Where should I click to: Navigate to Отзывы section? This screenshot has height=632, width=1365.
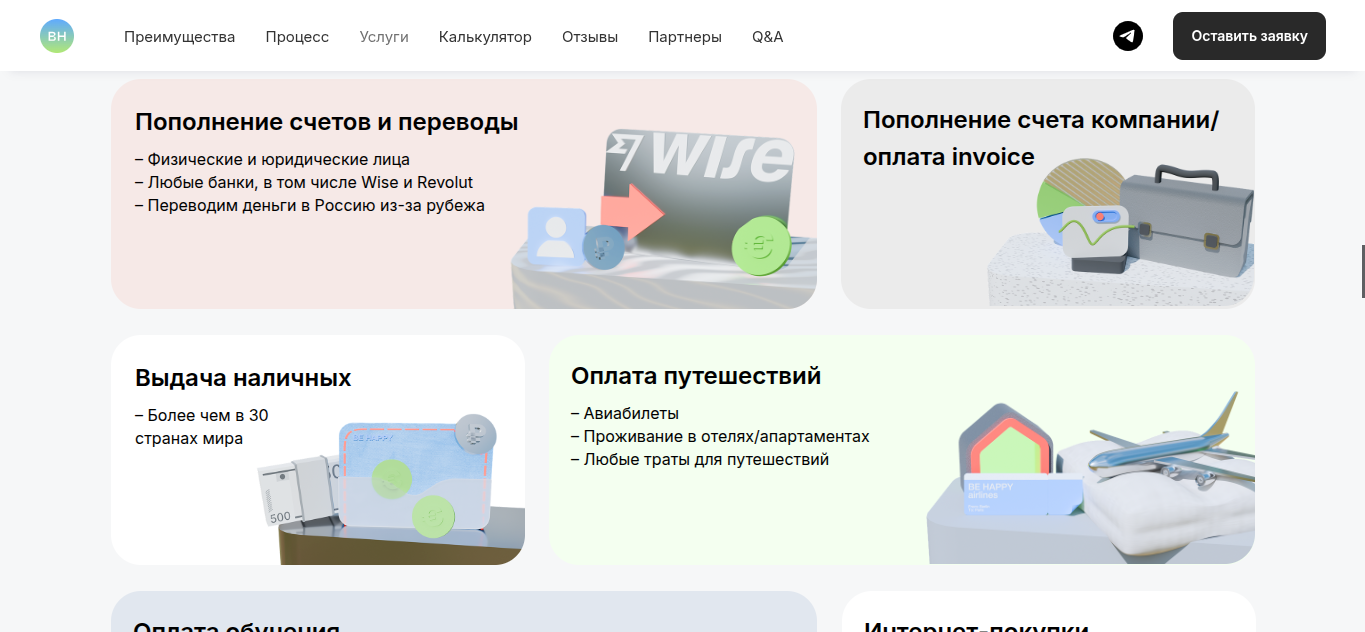coord(590,37)
